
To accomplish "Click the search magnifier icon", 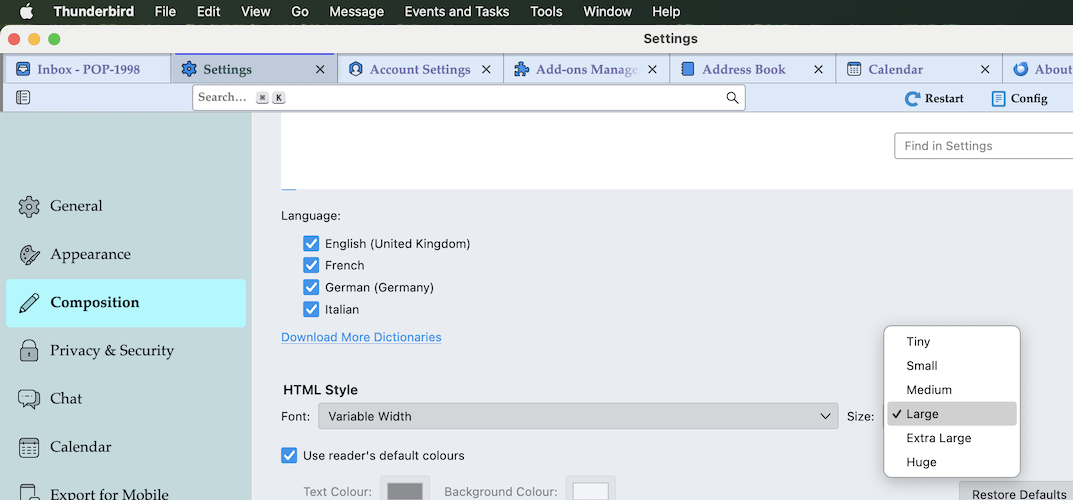I will 732,98.
